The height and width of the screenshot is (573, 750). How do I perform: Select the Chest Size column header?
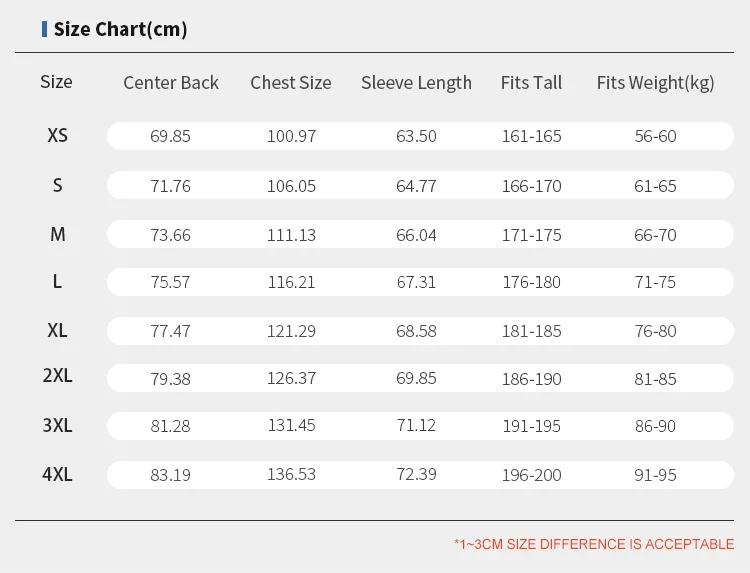291,83
